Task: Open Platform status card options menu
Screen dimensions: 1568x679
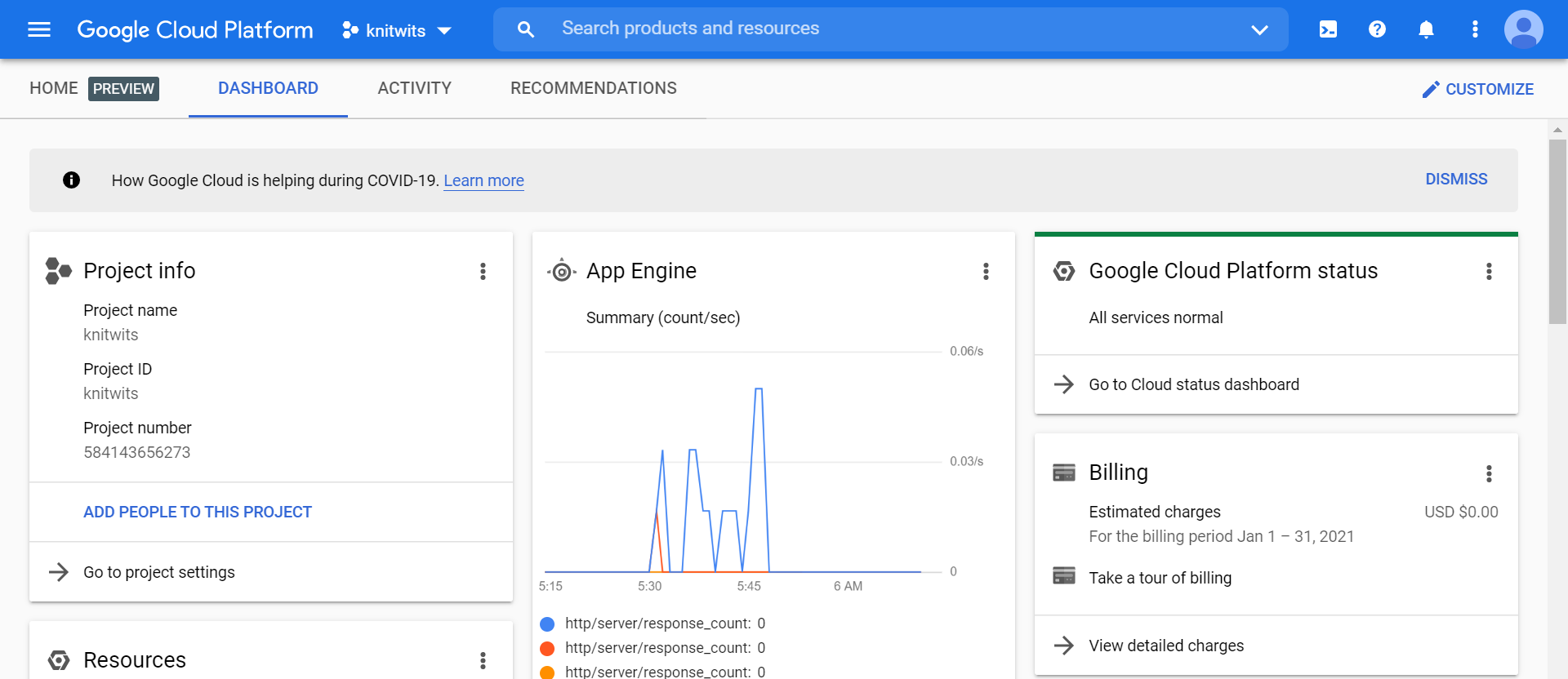Action: coord(1489,271)
